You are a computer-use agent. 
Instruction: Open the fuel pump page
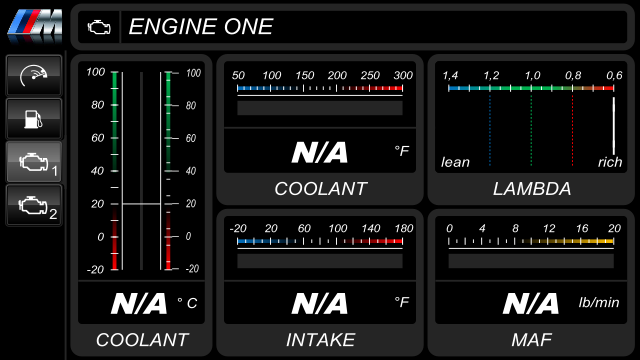(x=34, y=119)
